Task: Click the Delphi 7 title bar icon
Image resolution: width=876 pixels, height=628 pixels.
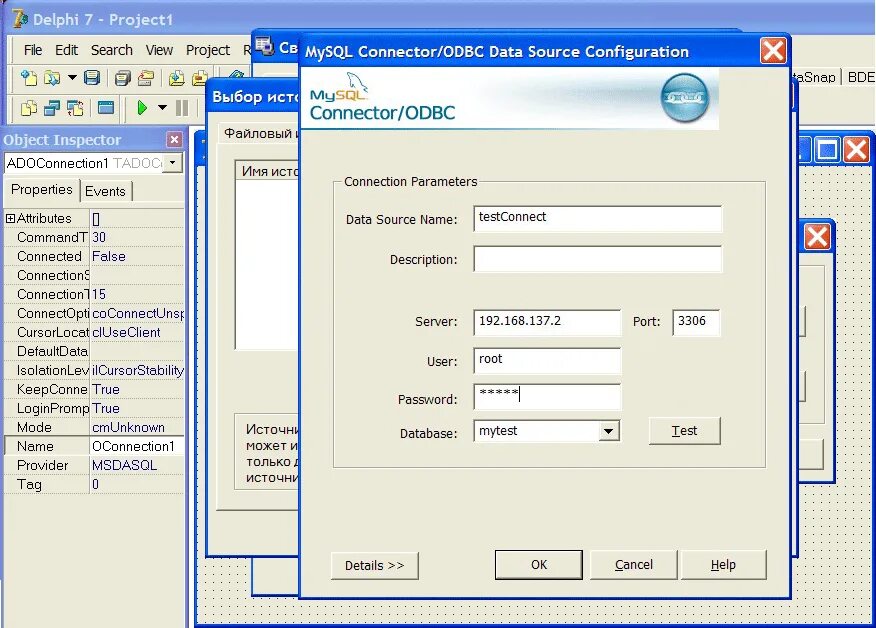Action: (x=20, y=18)
